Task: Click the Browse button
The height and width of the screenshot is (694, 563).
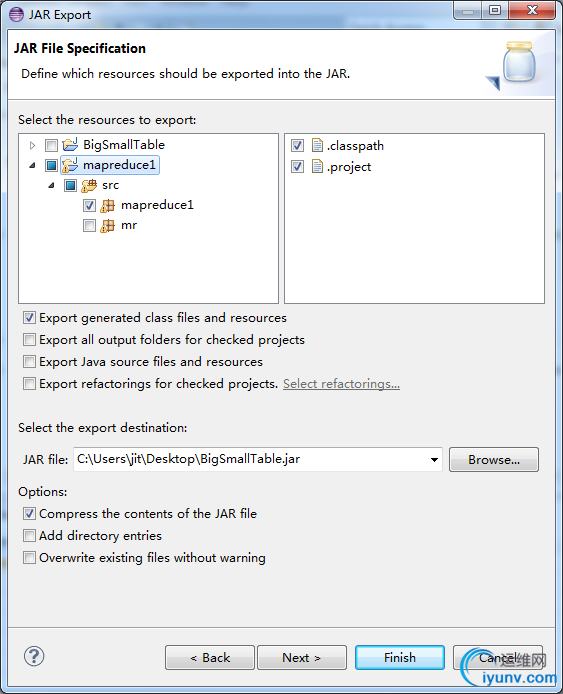Action: 494,460
